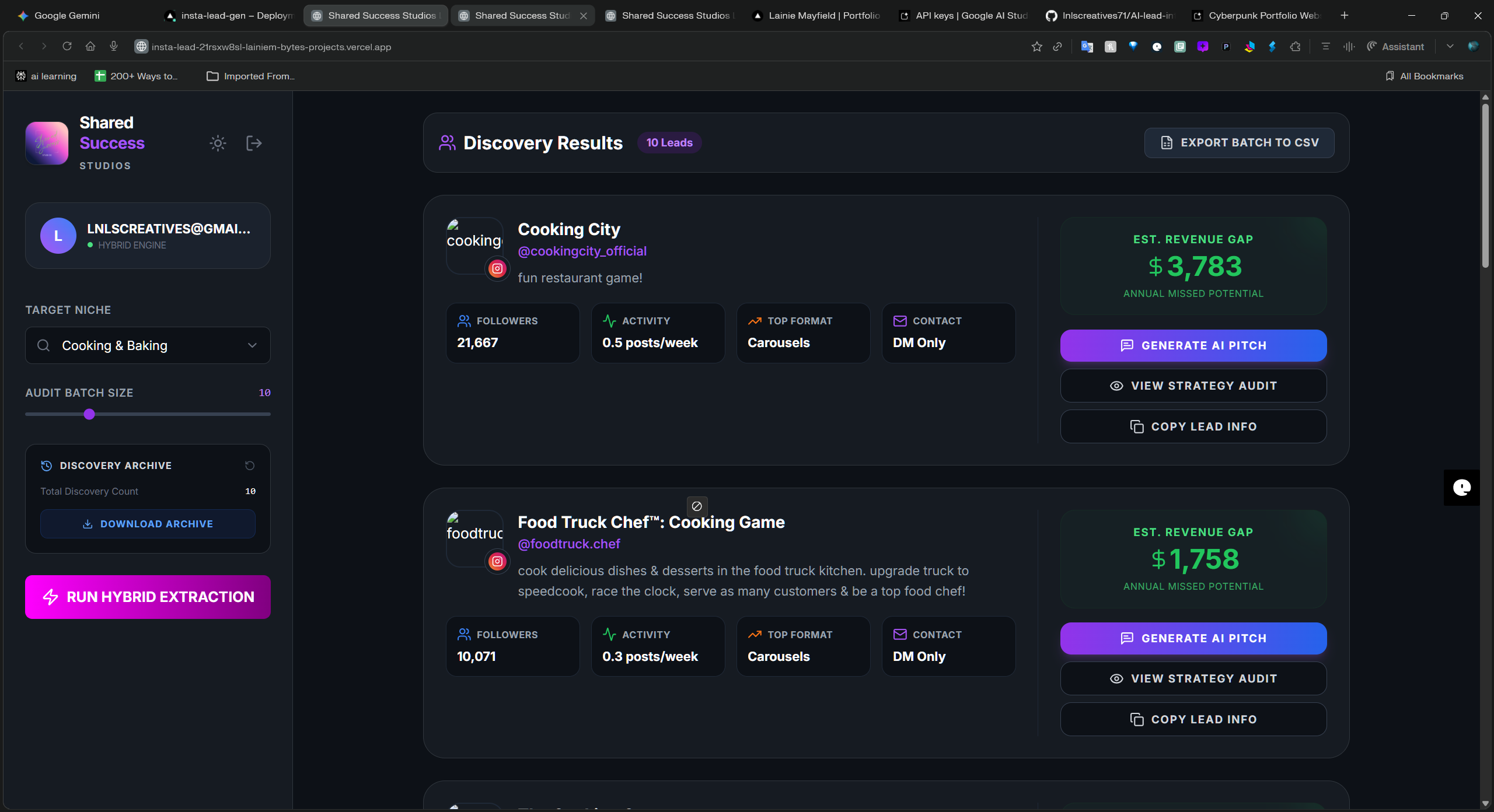Open the Target Niche dropdown chevron

(x=252, y=345)
